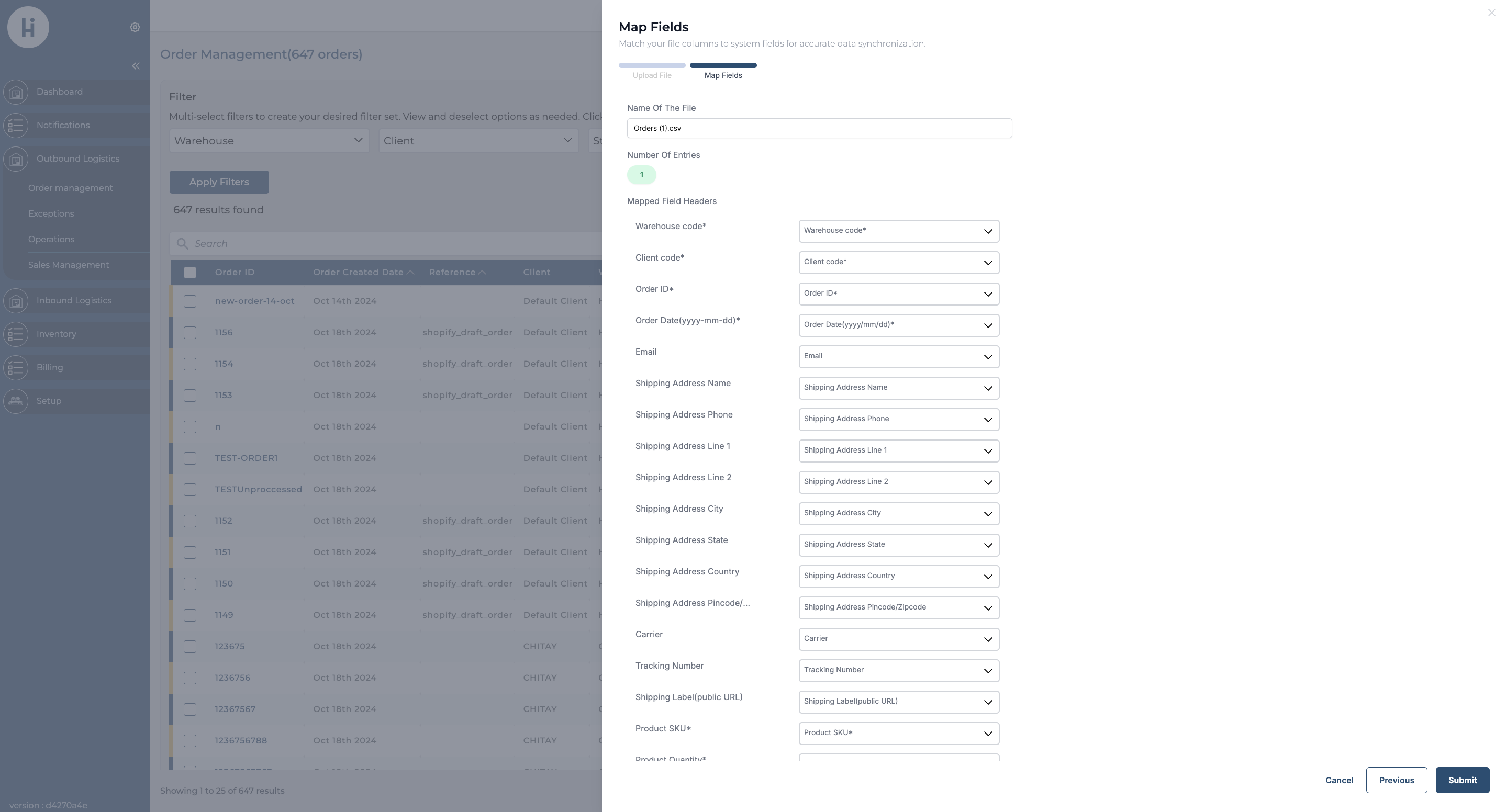This screenshot has width=1506, height=812.
Task: Close the Map Fields panel
Action: click(1491, 13)
